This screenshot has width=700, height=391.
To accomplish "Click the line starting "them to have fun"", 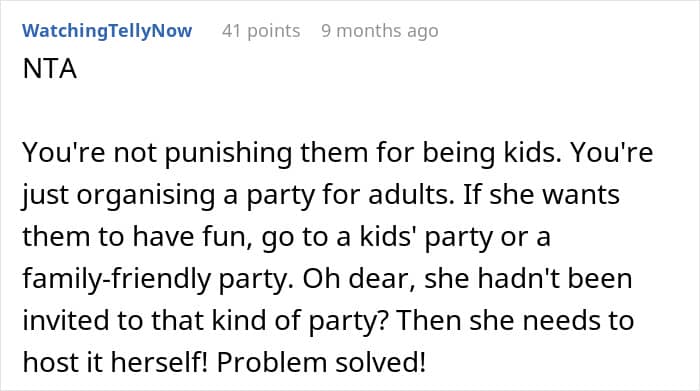I will pos(286,237).
